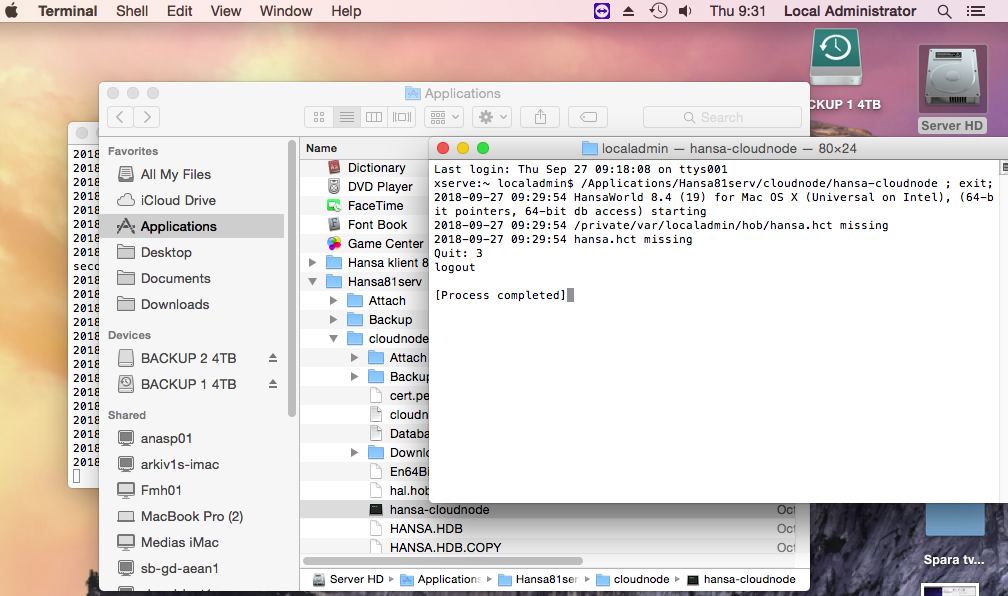Select Applications in Finder sidebar
The image size is (1008, 596).
[x=194, y=226]
